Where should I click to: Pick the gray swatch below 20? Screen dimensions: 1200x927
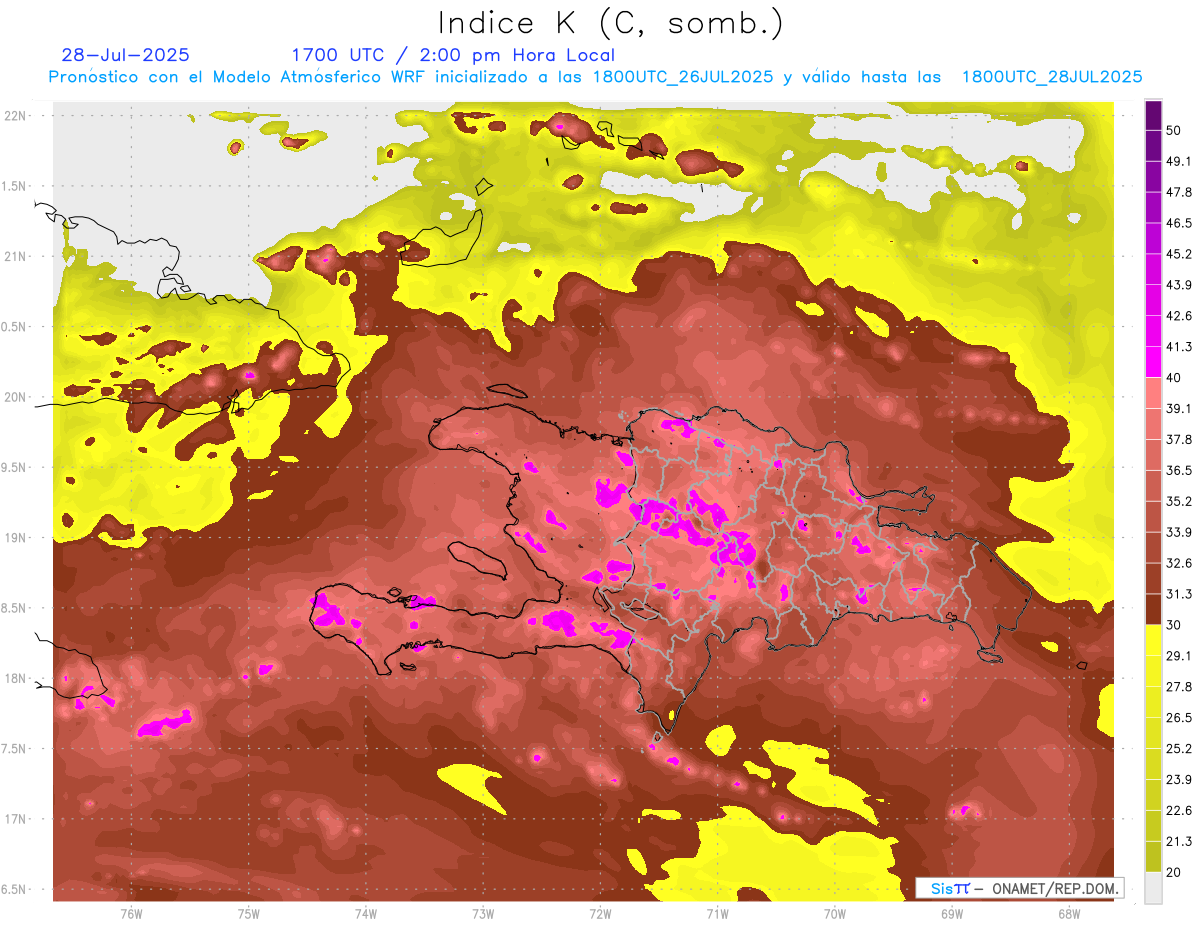click(x=1153, y=887)
